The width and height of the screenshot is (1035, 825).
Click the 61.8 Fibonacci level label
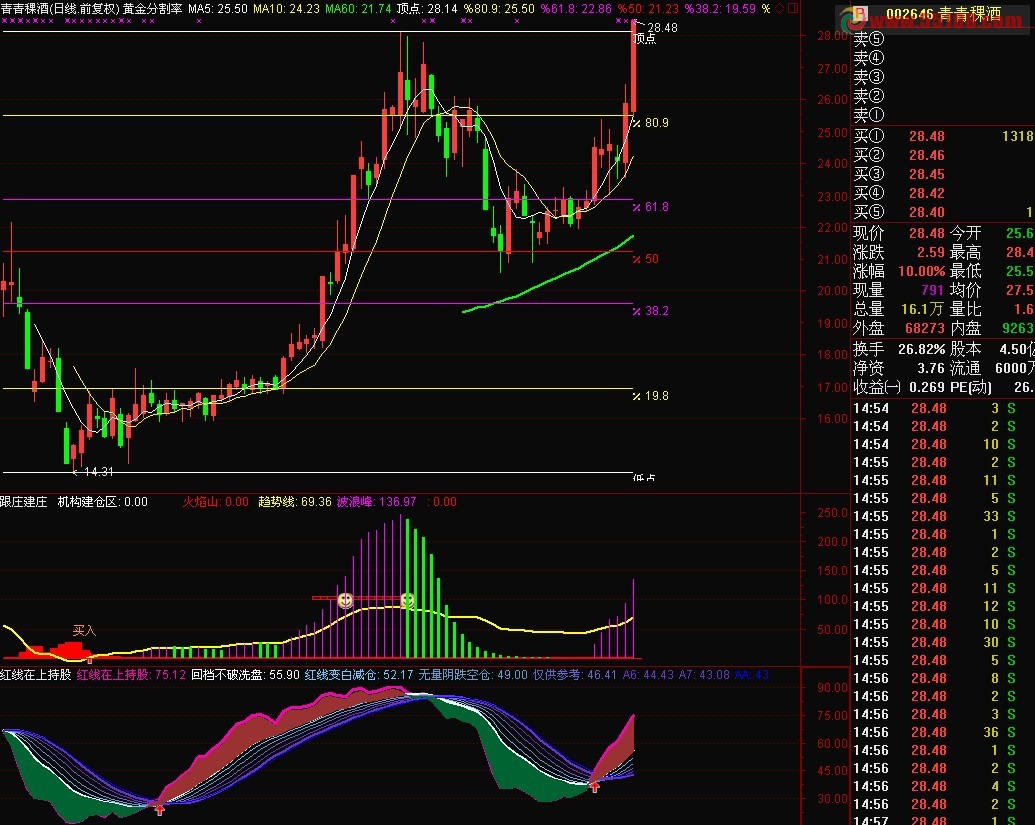click(656, 207)
